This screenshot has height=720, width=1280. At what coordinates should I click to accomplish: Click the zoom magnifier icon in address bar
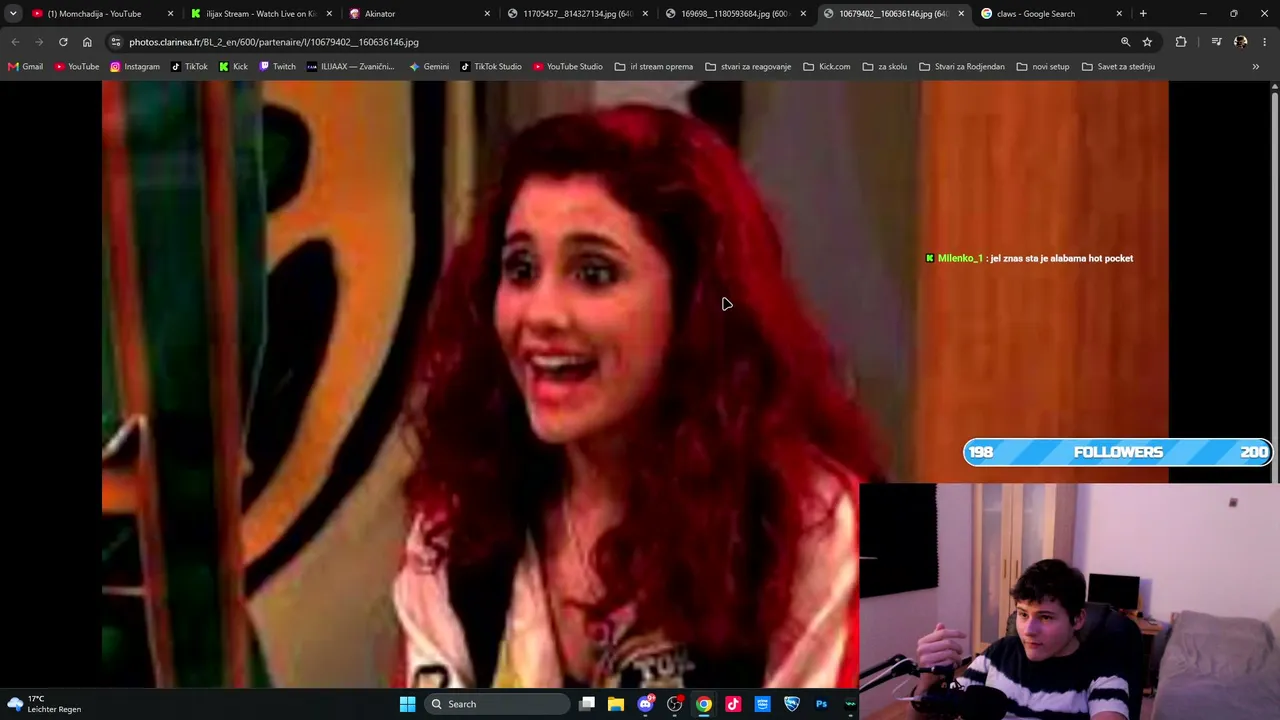coord(1125,42)
